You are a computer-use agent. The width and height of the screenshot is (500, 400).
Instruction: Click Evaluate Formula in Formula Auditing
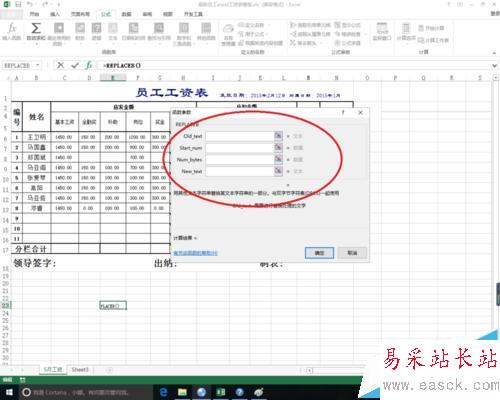[348, 43]
